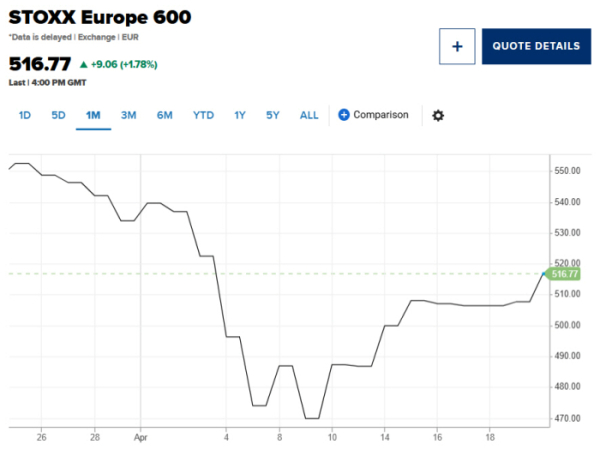The height and width of the screenshot is (450, 600).
Task: Open the chart settings gear icon
Action: (x=438, y=115)
